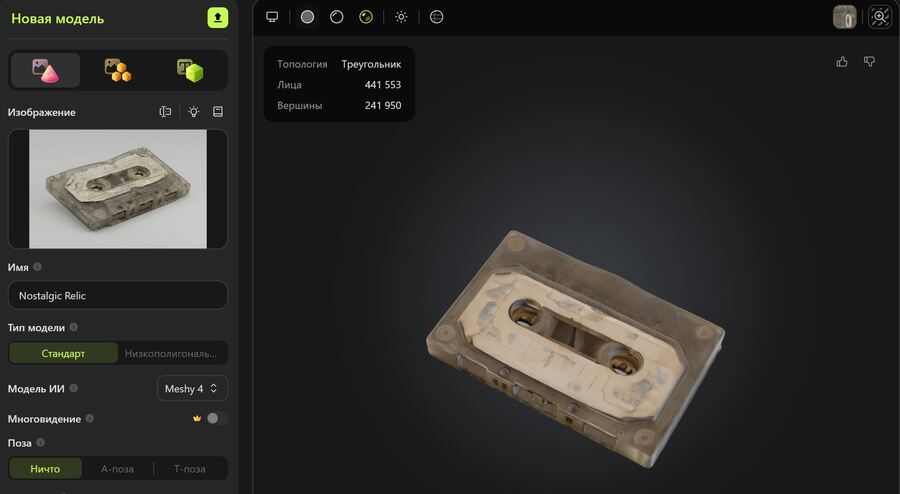The image size is (900, 494).
Task: Click the Многовидение info icon
Action: click(x=90, y=418)
